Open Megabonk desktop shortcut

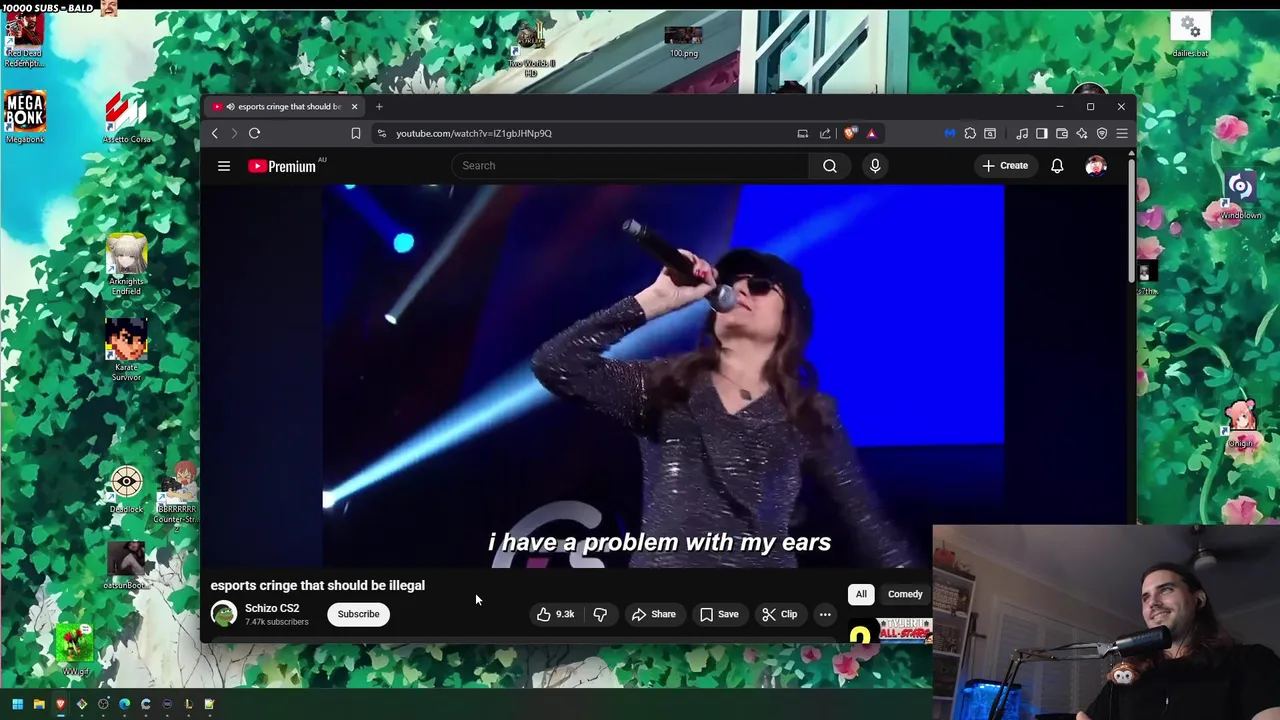coord(24,117)
